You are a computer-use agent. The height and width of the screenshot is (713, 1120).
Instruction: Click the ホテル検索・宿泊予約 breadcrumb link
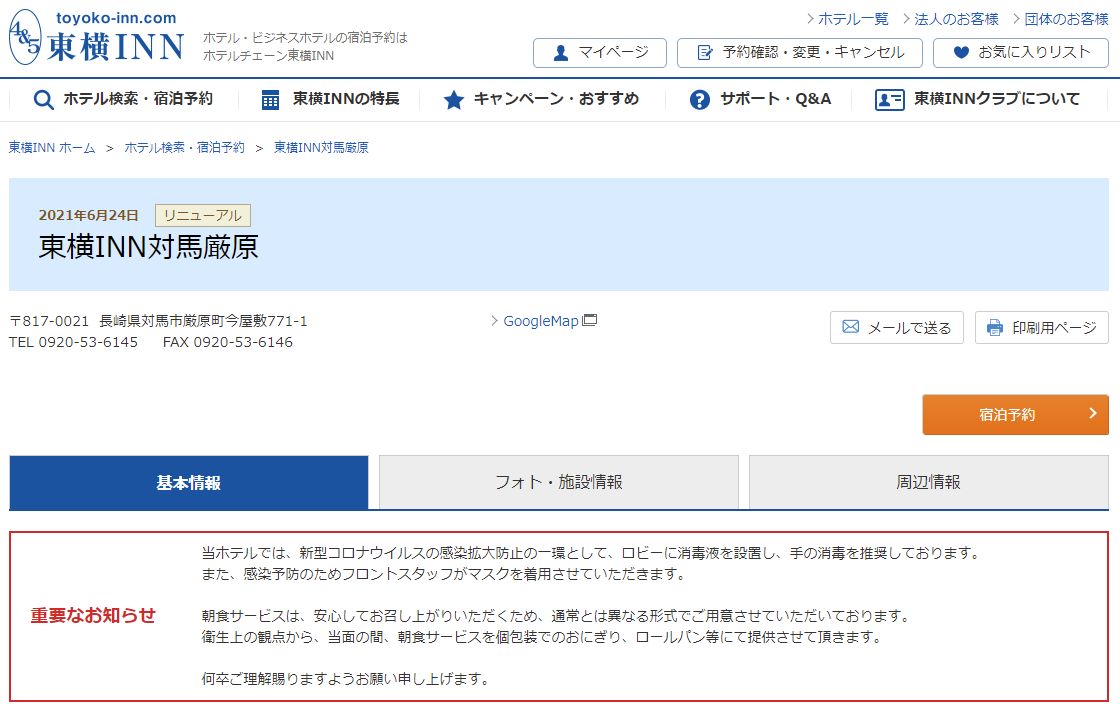[184, 148]
